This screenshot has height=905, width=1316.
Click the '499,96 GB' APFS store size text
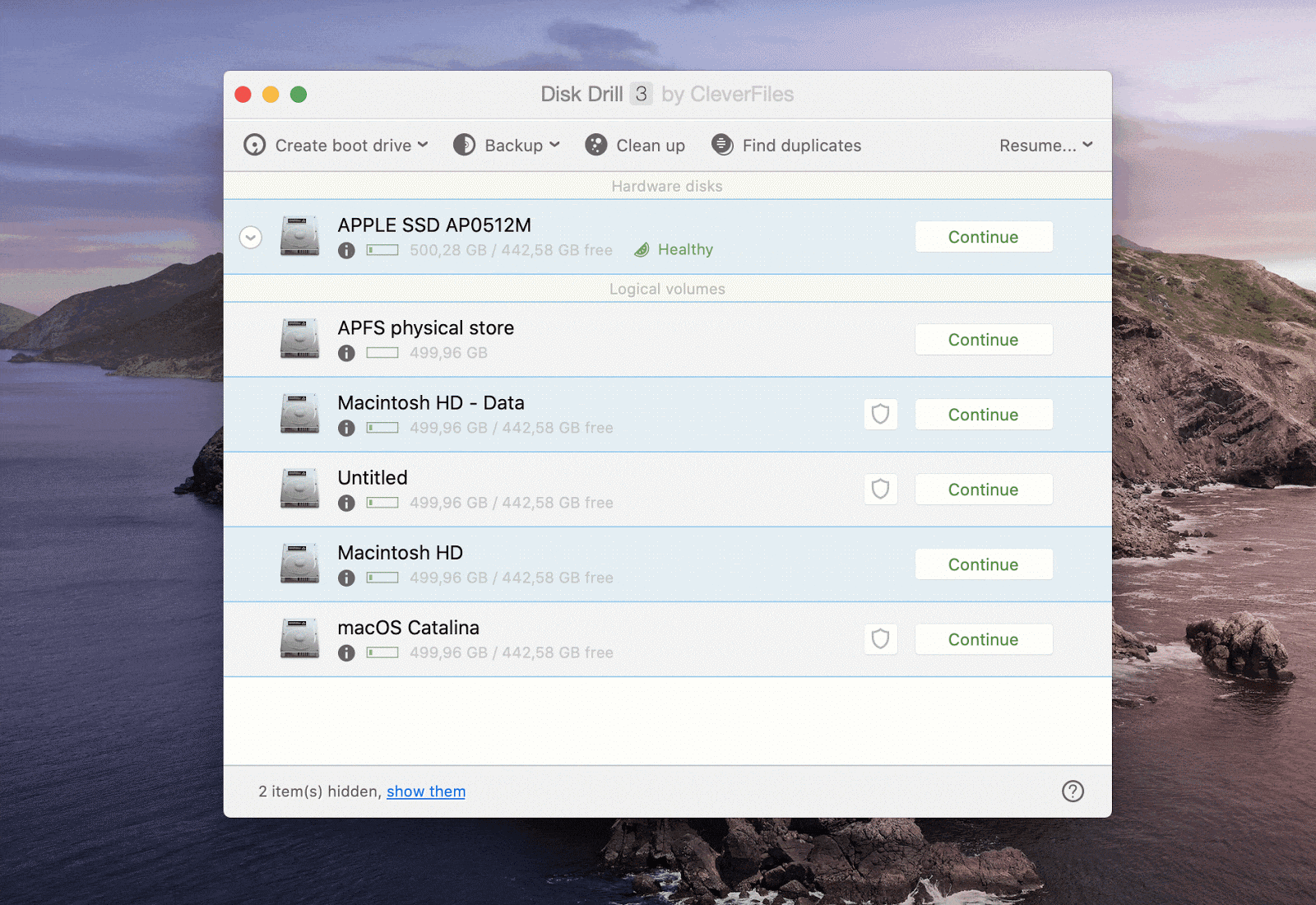[449, 353]
